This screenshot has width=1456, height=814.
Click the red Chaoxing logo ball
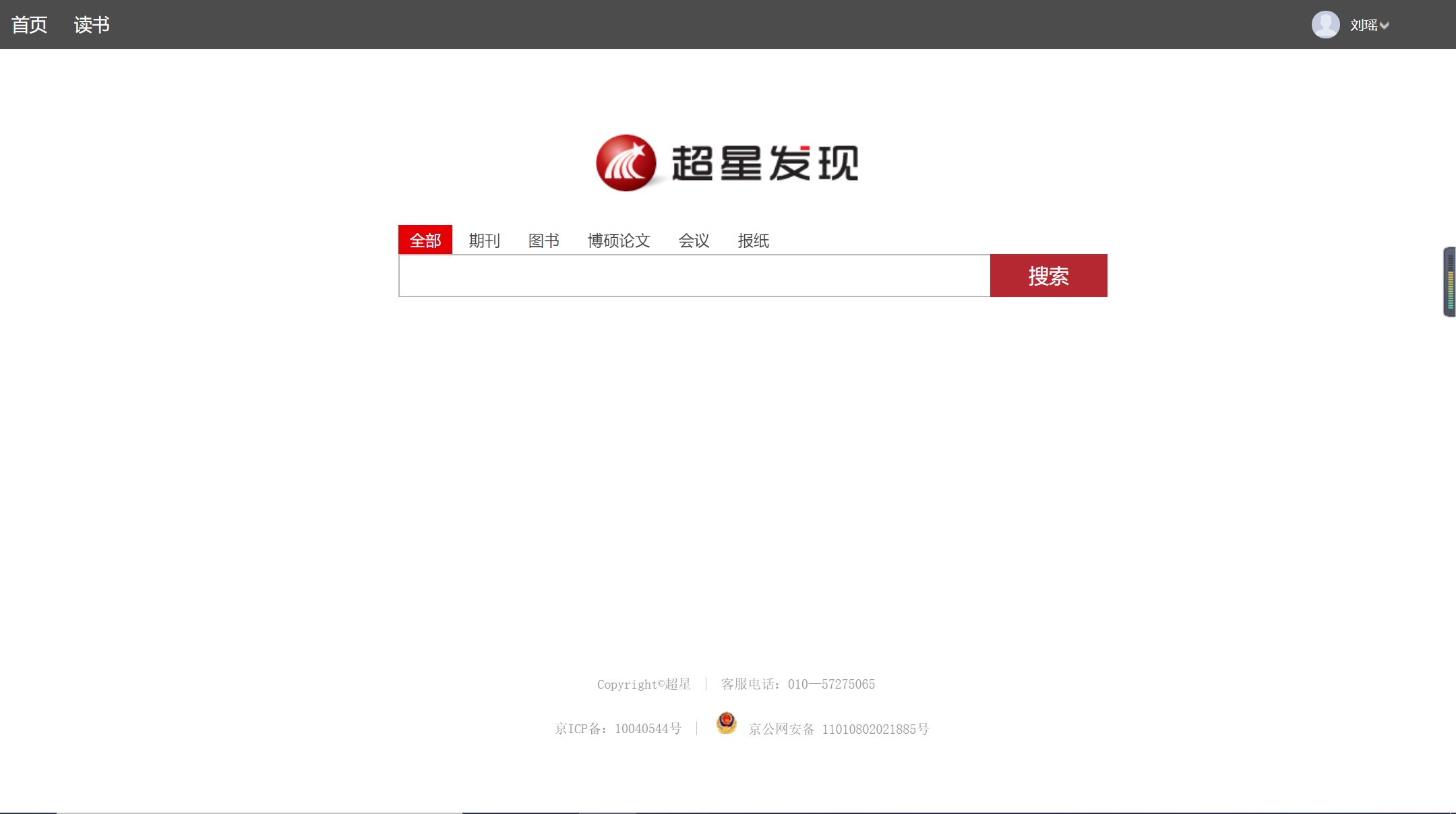click(x=626, y=163)
